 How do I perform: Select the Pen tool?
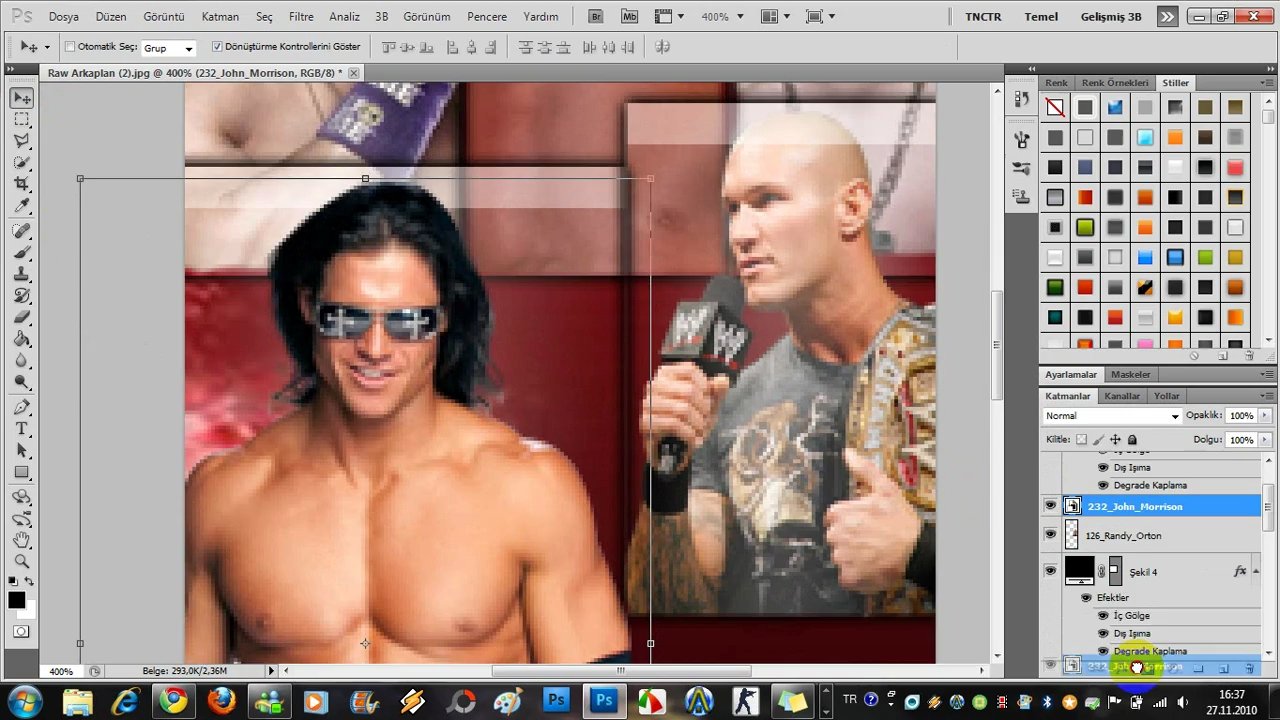22,408
